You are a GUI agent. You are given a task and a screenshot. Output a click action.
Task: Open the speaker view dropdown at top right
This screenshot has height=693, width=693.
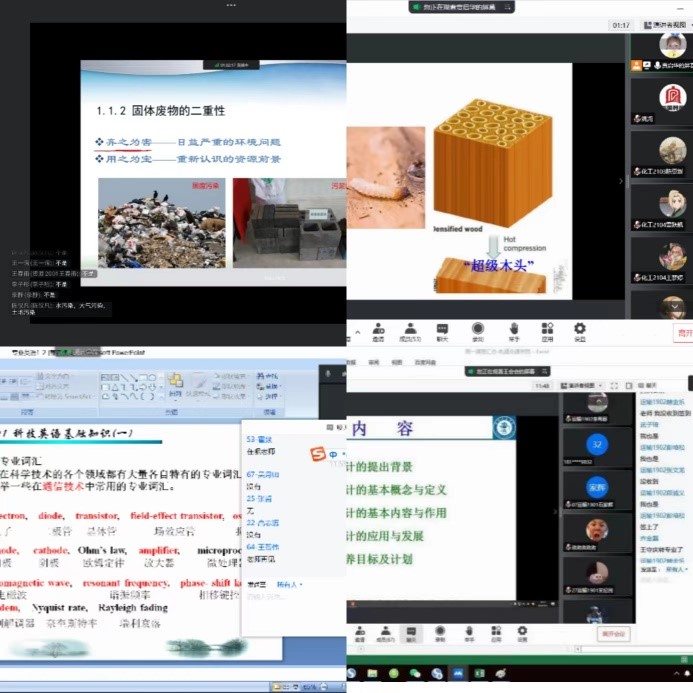click(662, 25)
